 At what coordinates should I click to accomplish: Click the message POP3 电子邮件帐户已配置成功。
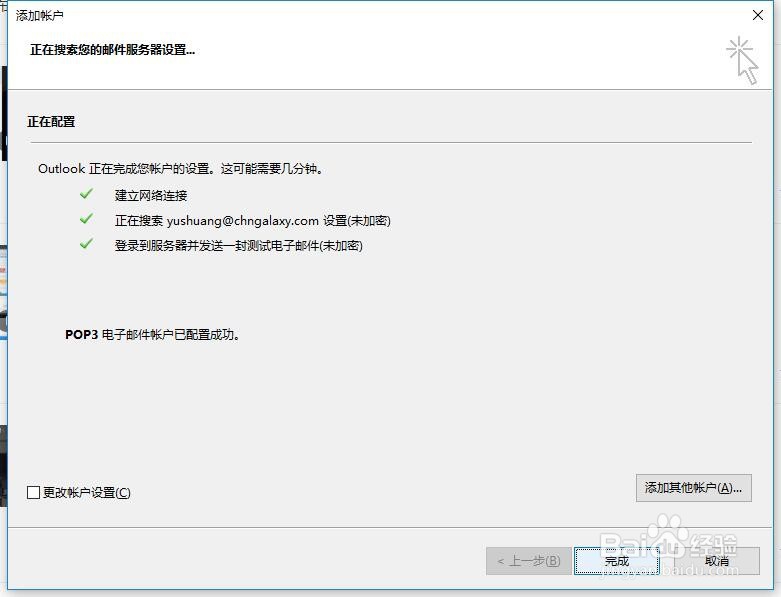(152, 335)
